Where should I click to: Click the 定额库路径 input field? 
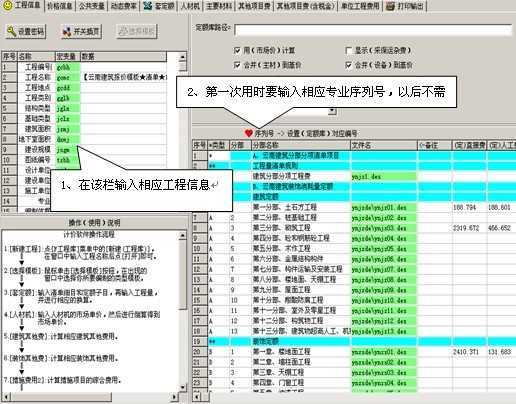coord(373,30)
